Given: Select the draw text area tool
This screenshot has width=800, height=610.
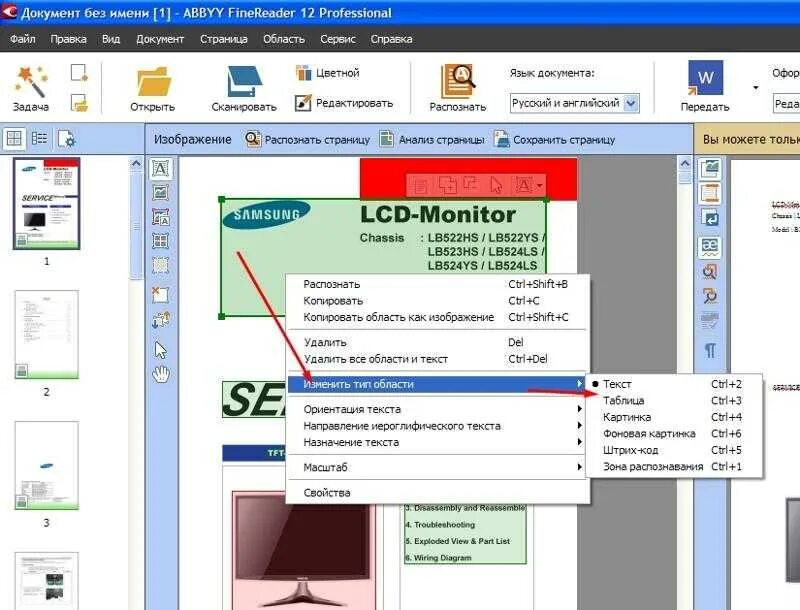Looking at the screenshot, I should tap(161, 168).
